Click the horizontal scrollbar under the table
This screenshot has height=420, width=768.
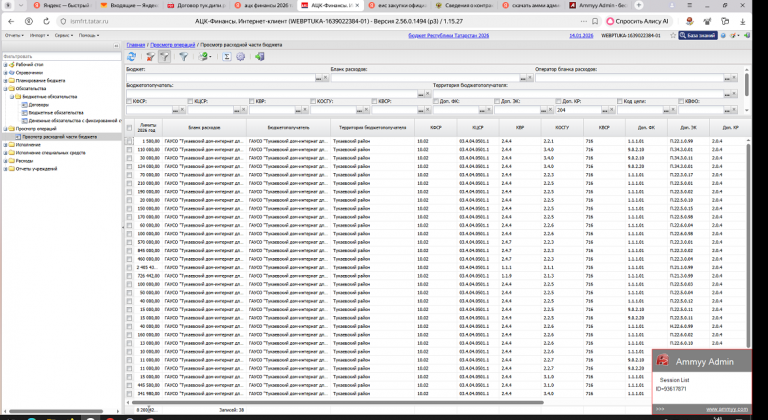tap(339, 402)
